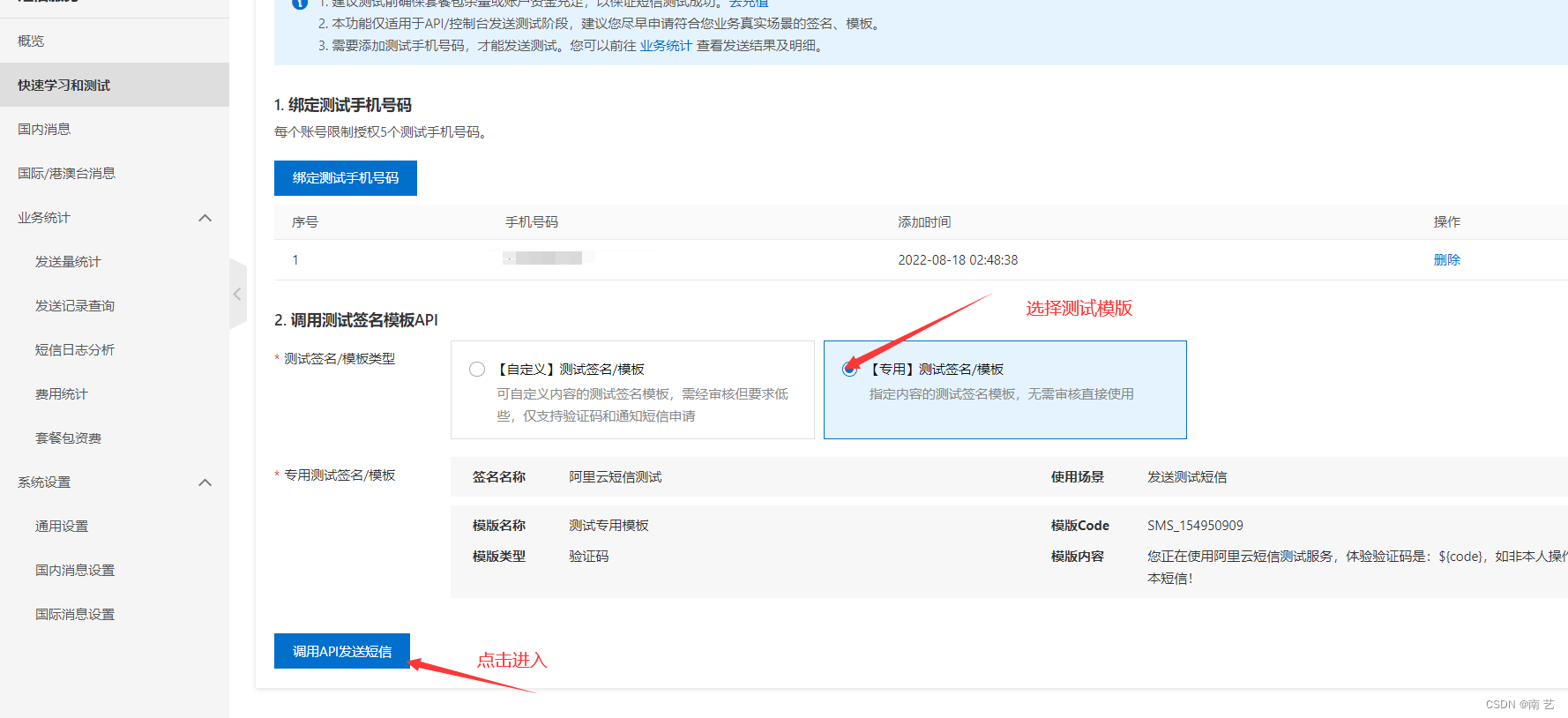Open 快速学习和测试 in sidebar
The image size is (1568, 718).
(115, 85)
